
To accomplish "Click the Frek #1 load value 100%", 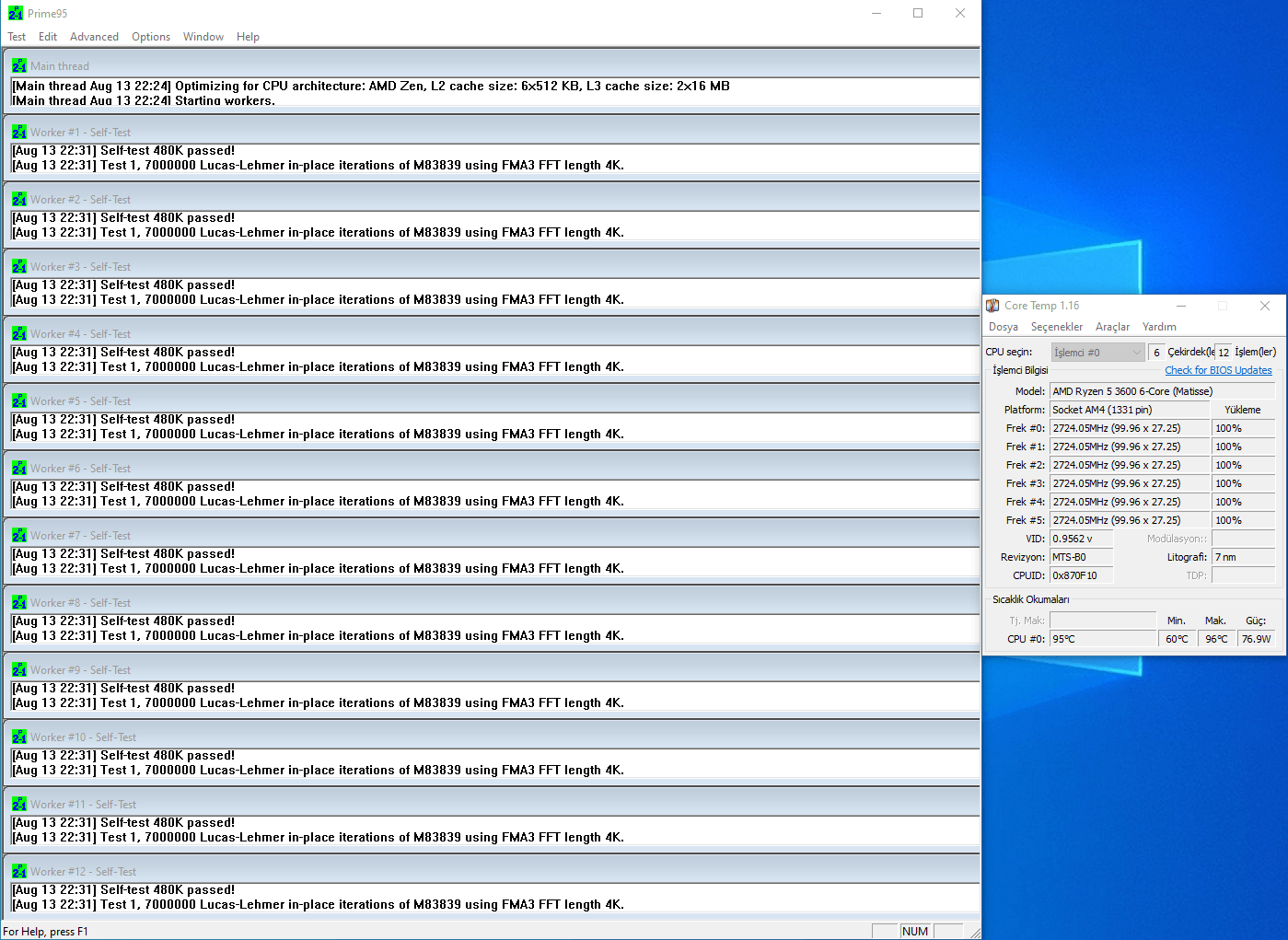I will click(1243, 447).
